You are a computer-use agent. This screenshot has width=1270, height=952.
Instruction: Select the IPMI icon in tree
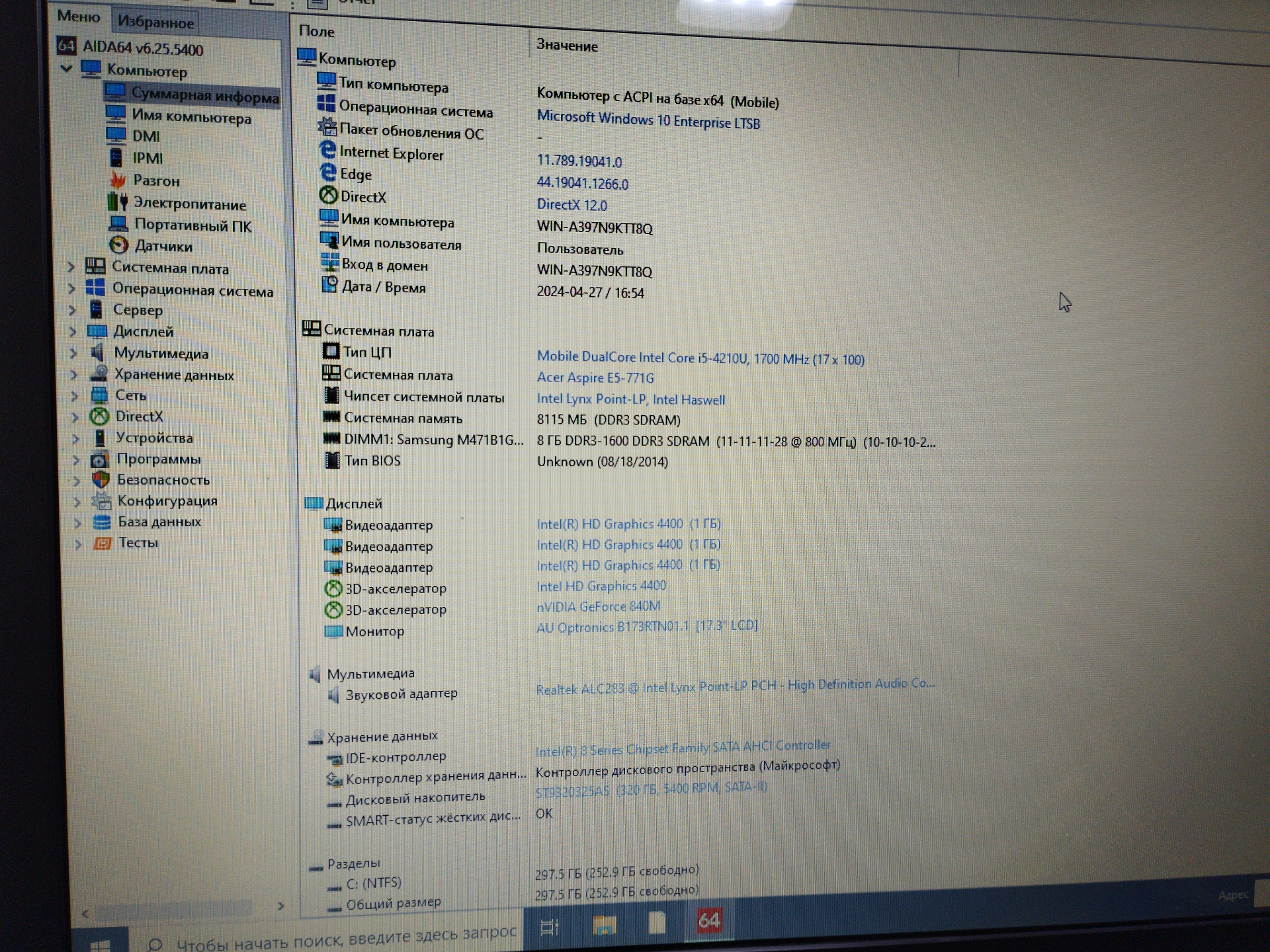coord(116,157)
